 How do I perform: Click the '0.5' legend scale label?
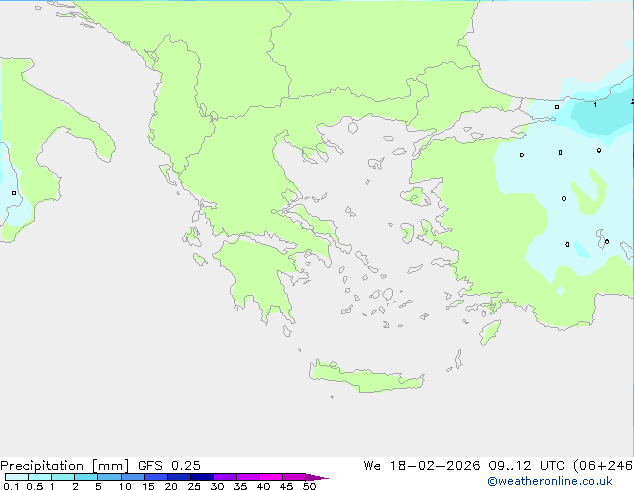34,486
